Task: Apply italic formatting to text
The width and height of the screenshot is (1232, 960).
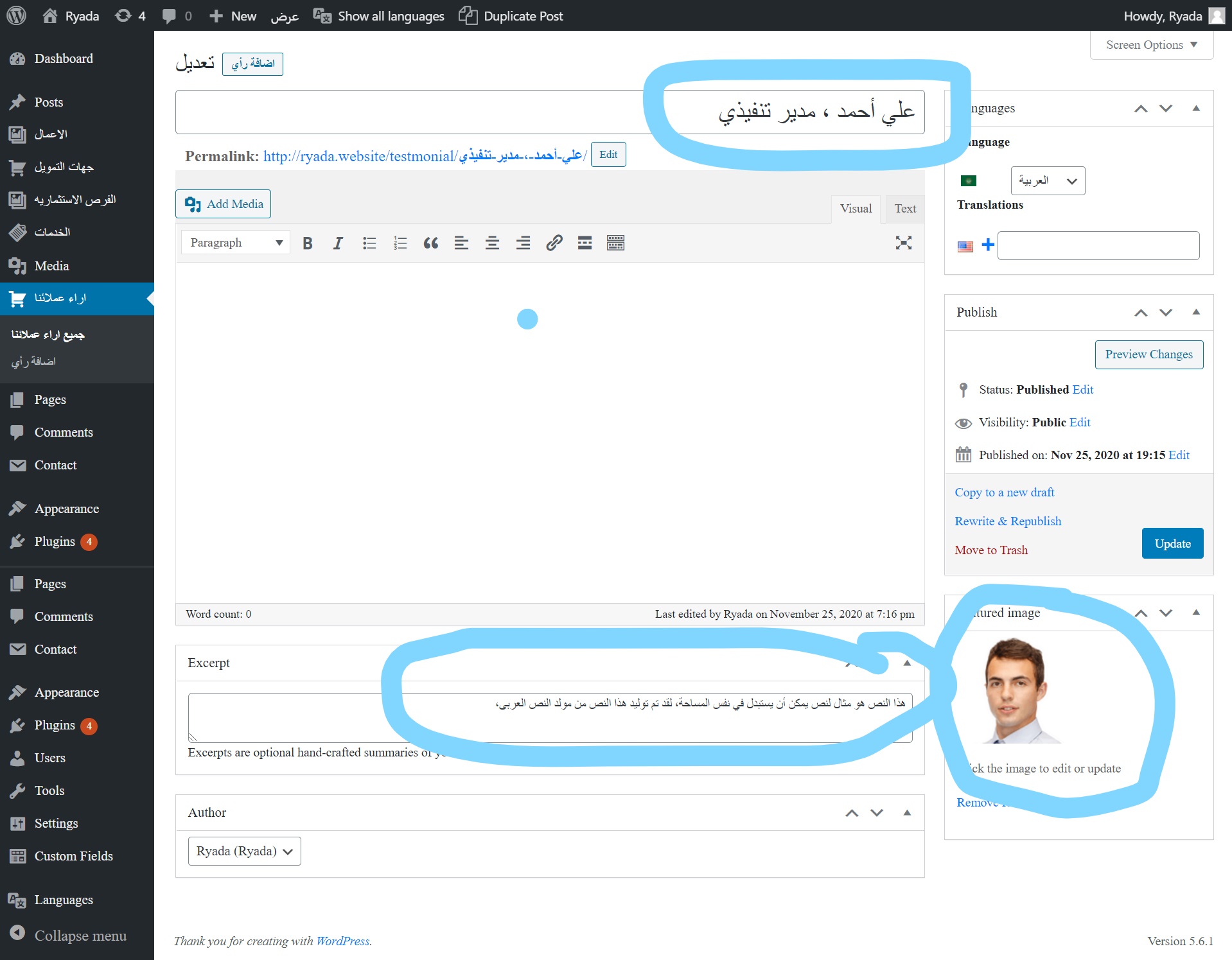Action: tap(338, 243)
